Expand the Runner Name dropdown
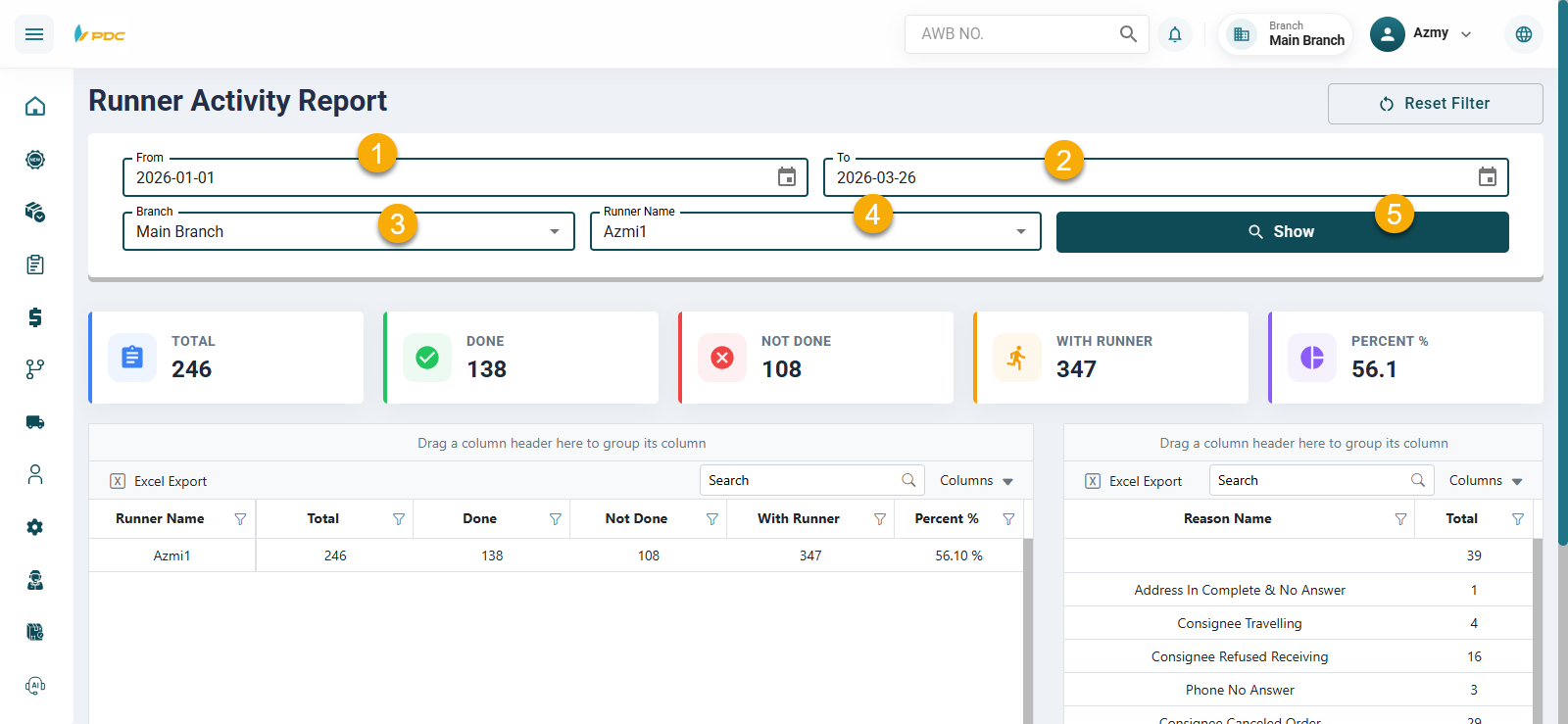This screenshot has width=1568, height=724. tap(1020, 232)
